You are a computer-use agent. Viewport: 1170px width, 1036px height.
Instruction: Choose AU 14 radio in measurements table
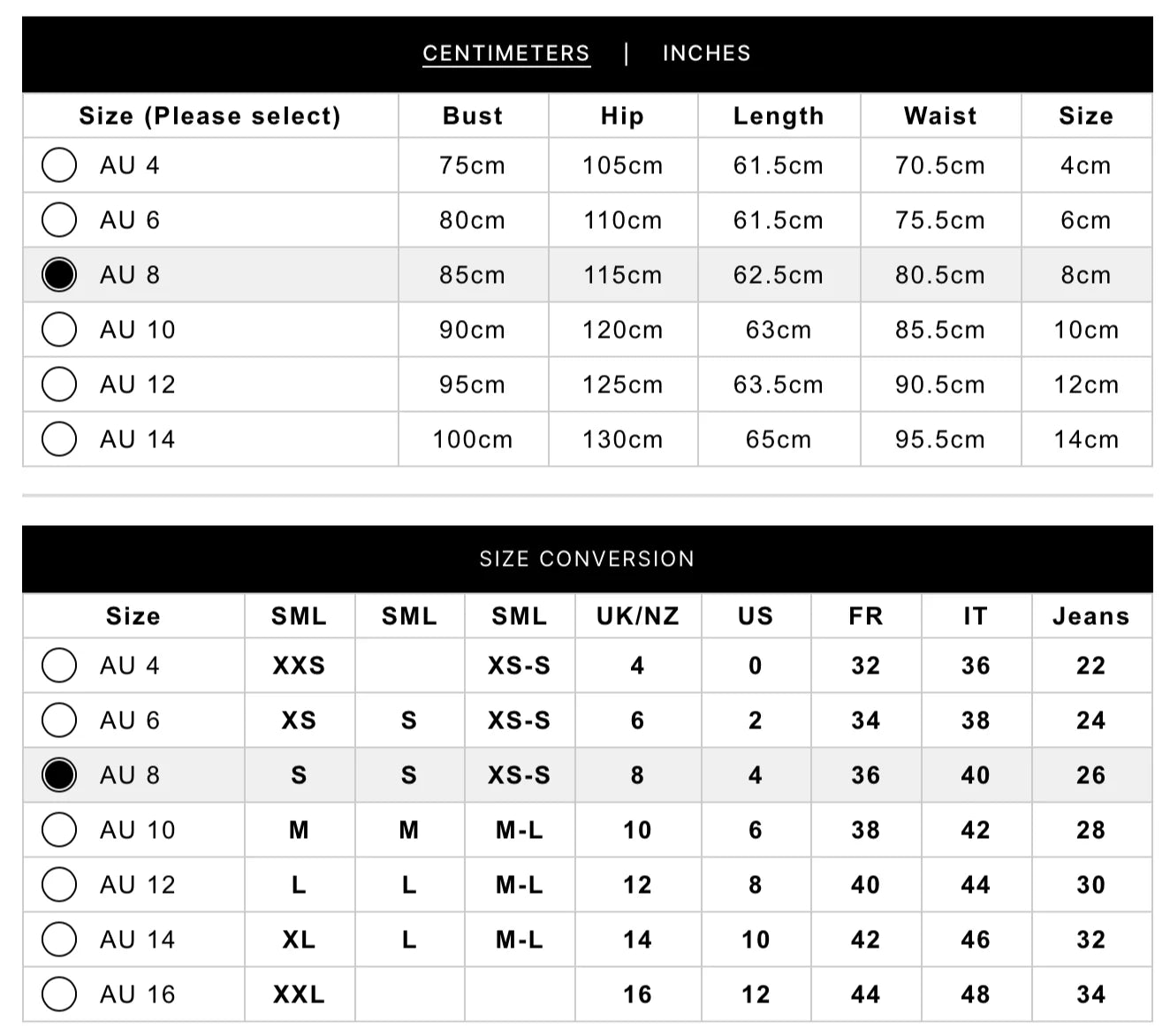59,439
